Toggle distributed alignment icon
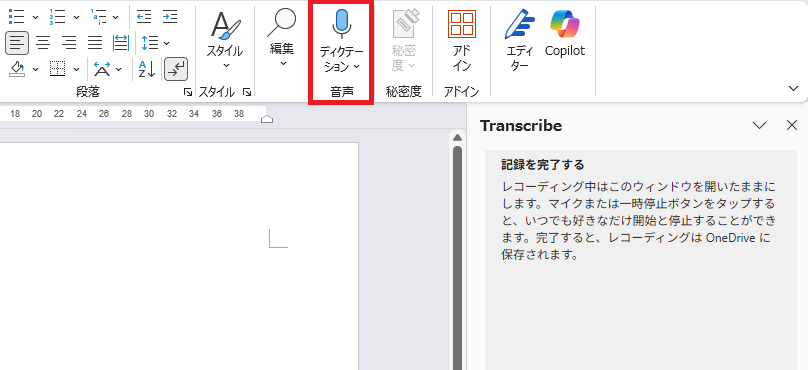 pyautogui.click(x=121, y=43)
